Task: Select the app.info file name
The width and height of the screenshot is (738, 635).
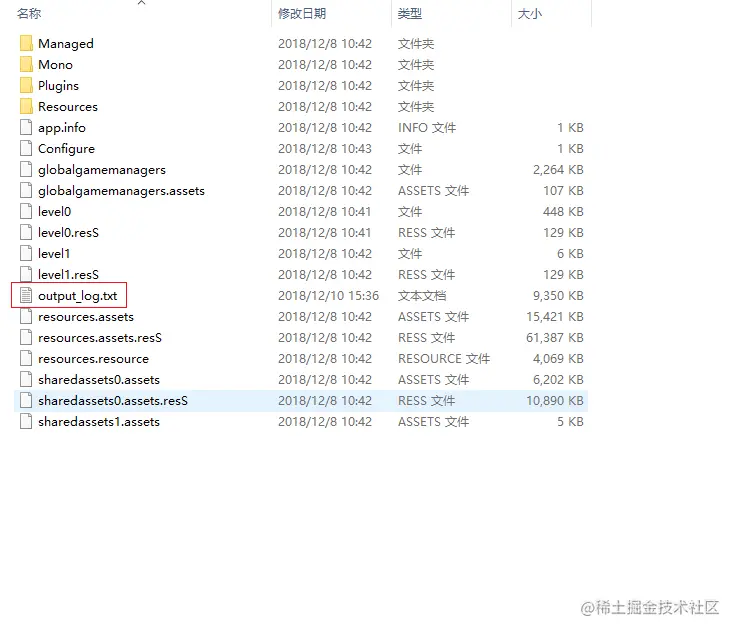Action: click(62, 128)
